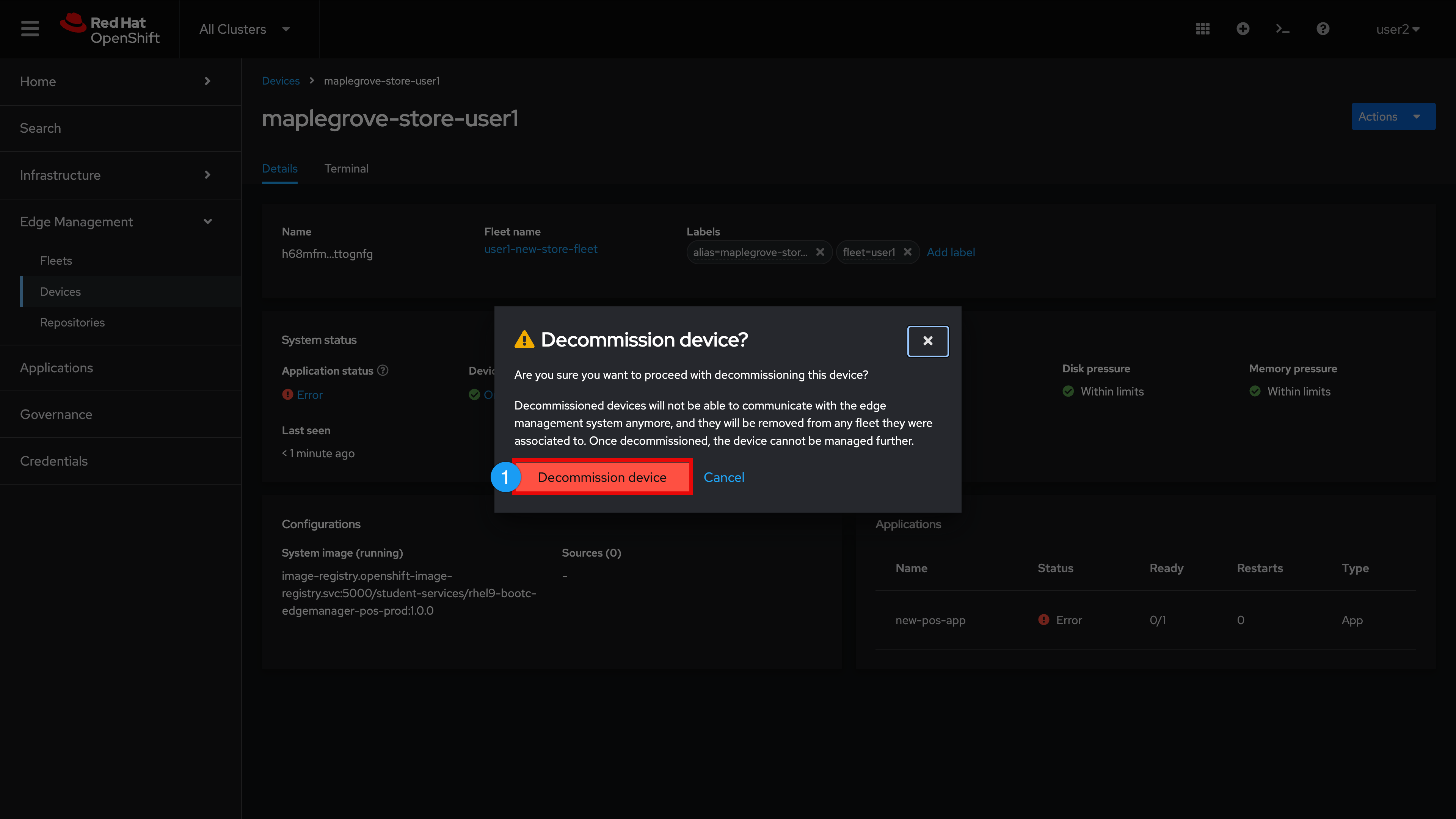Open the hamburger navigation menu
Viewport: 1456px width, 819px height.
[x=30, y=29]
